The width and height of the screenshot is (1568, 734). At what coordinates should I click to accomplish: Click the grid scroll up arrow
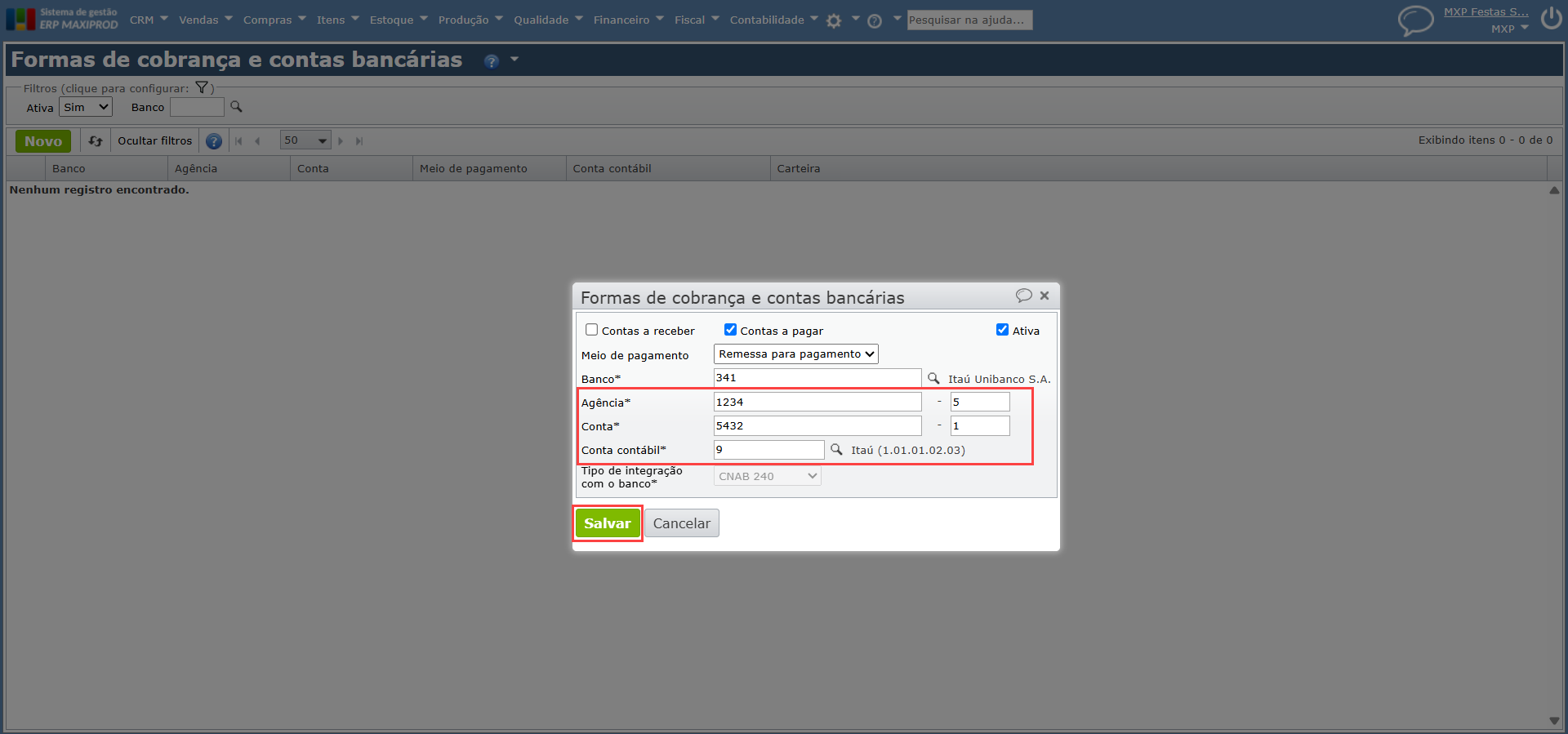[1554, 190]
